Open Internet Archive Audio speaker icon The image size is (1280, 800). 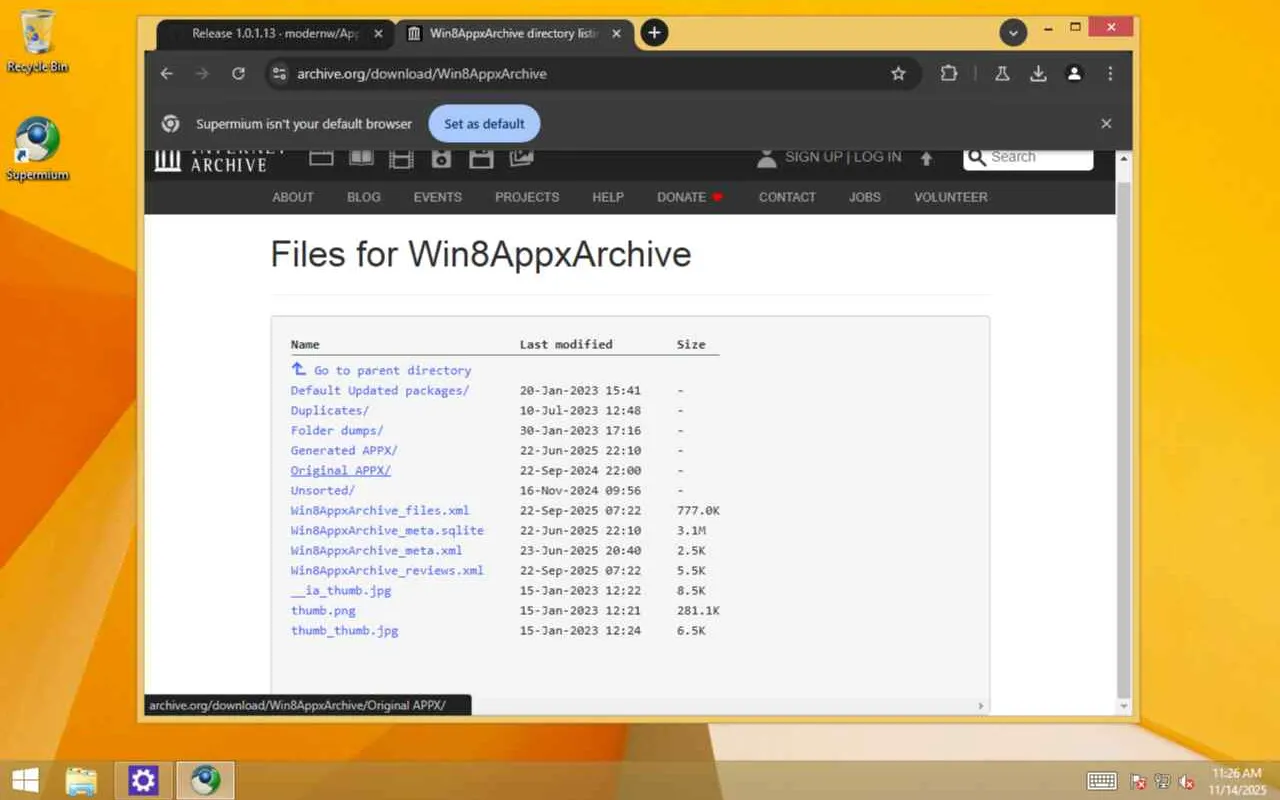click(x=441, y=157)
